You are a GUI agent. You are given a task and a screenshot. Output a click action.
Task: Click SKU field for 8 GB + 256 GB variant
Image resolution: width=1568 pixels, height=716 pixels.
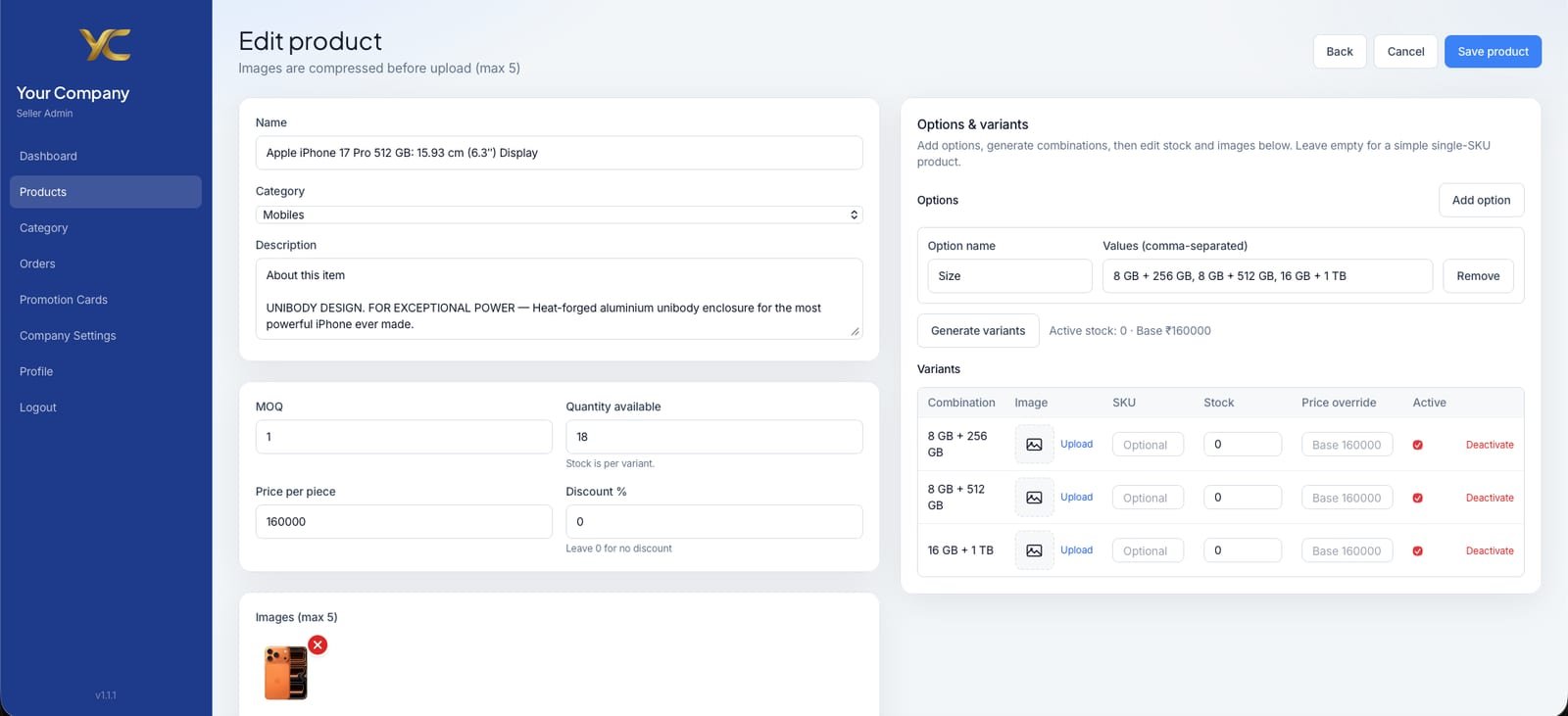[1148, 445]
